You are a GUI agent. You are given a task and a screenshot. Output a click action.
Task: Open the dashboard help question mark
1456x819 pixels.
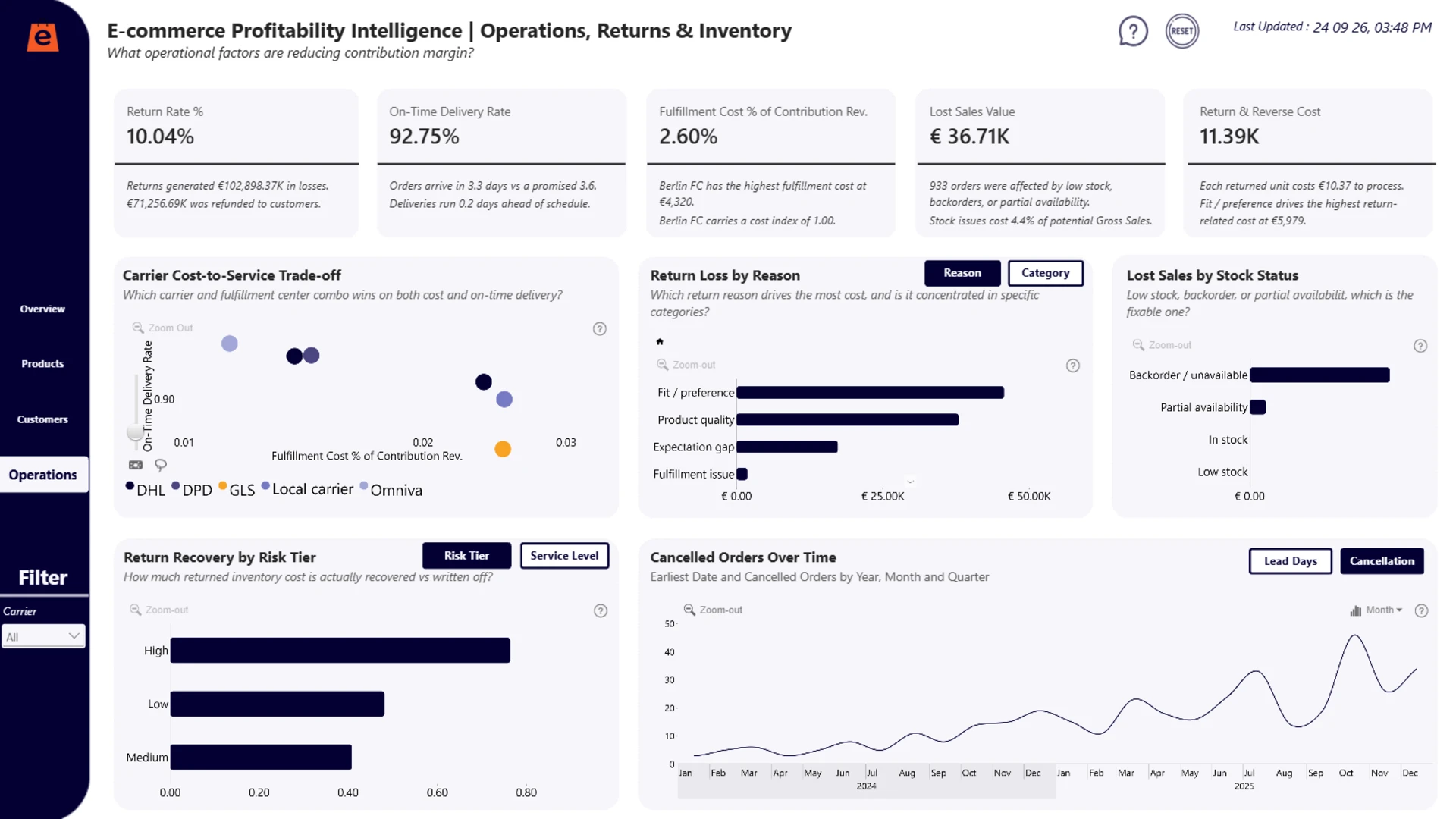pos(1133,31)
